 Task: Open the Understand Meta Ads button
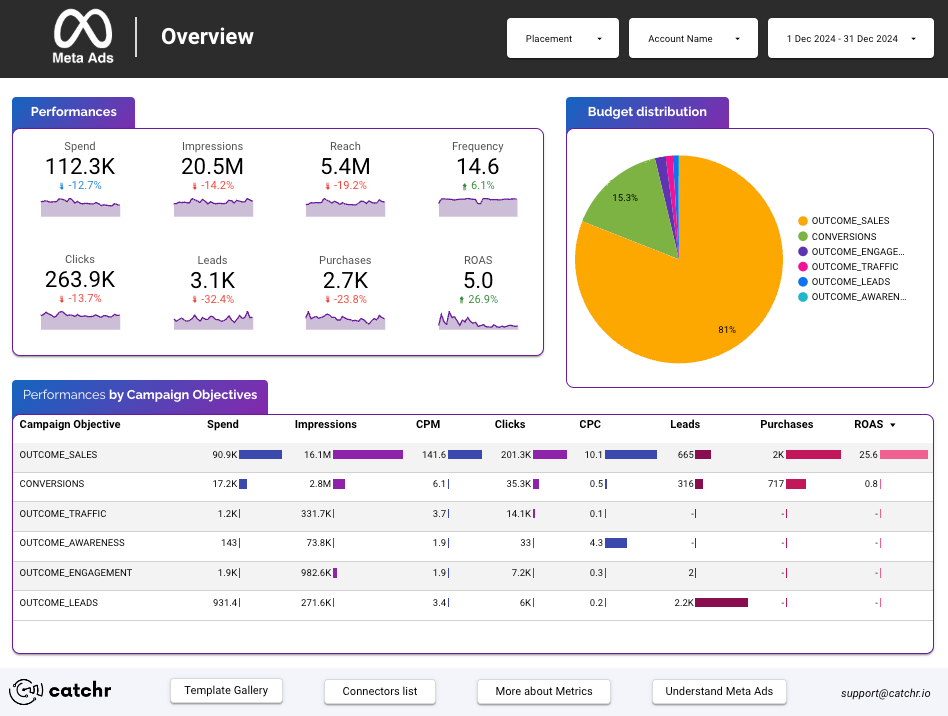719,691
